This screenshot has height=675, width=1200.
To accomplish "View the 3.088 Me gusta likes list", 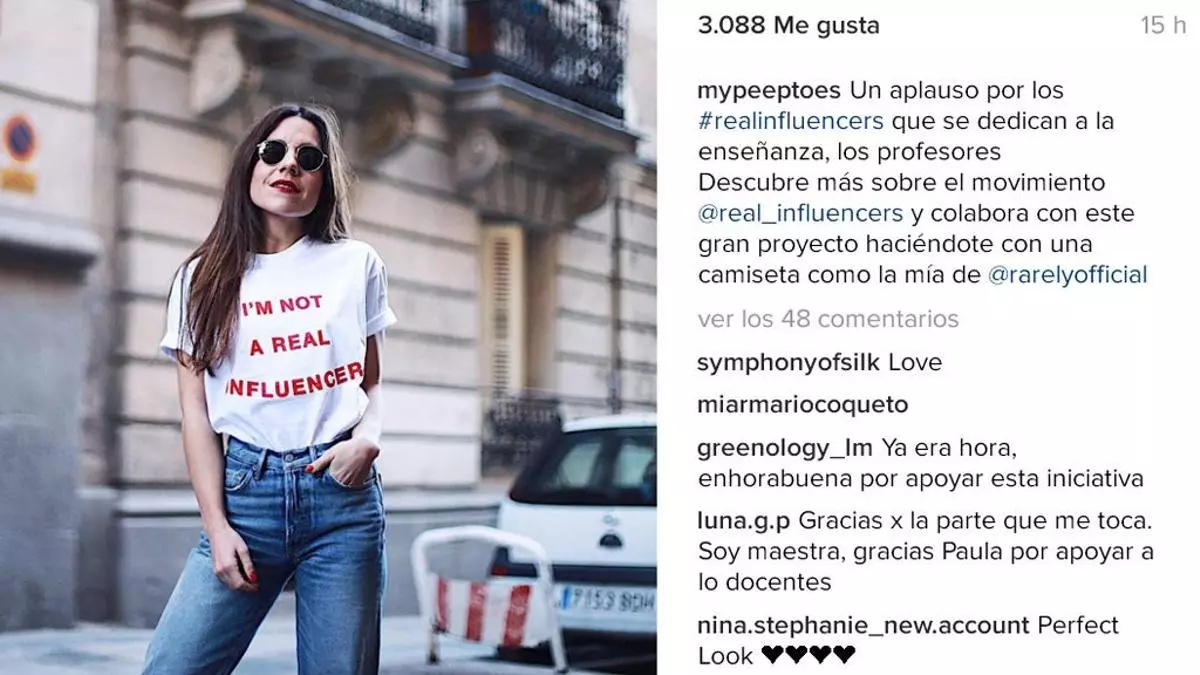I will click(788, 26).
